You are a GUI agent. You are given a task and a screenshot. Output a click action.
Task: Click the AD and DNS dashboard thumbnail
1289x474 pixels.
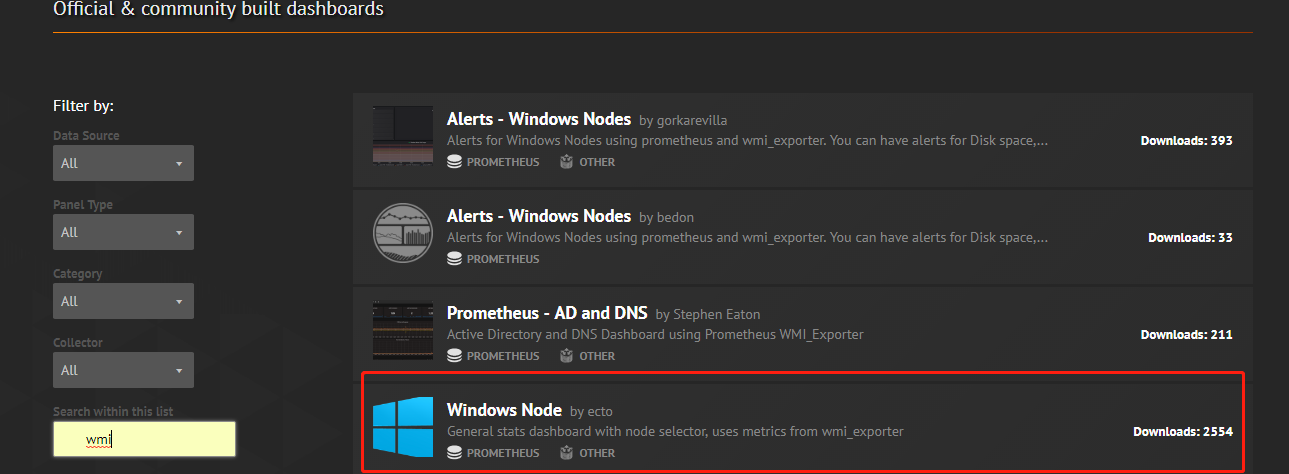(x=402, y=330)
